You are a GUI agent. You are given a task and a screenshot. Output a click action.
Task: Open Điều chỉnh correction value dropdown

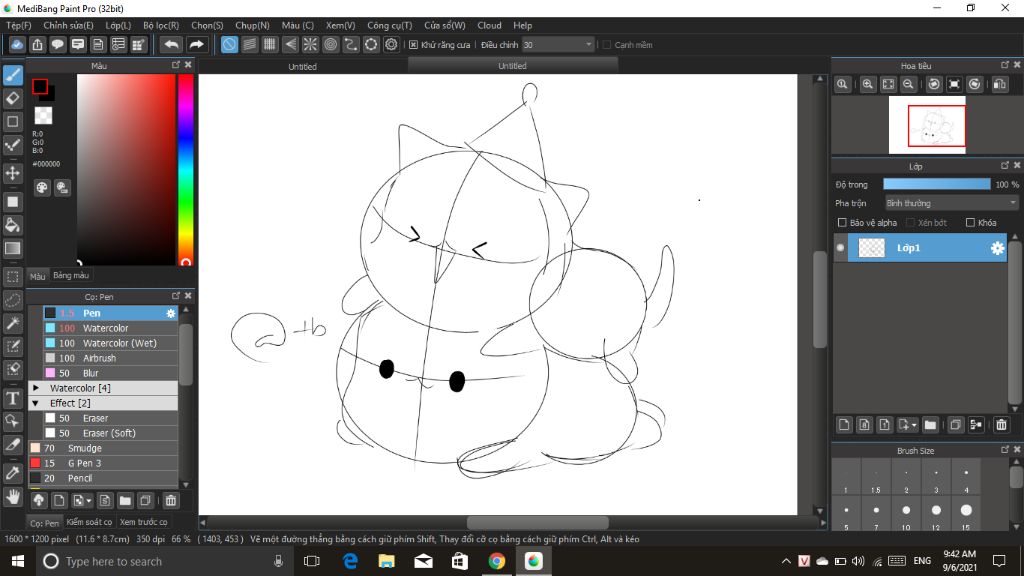[x=558, y=45]
